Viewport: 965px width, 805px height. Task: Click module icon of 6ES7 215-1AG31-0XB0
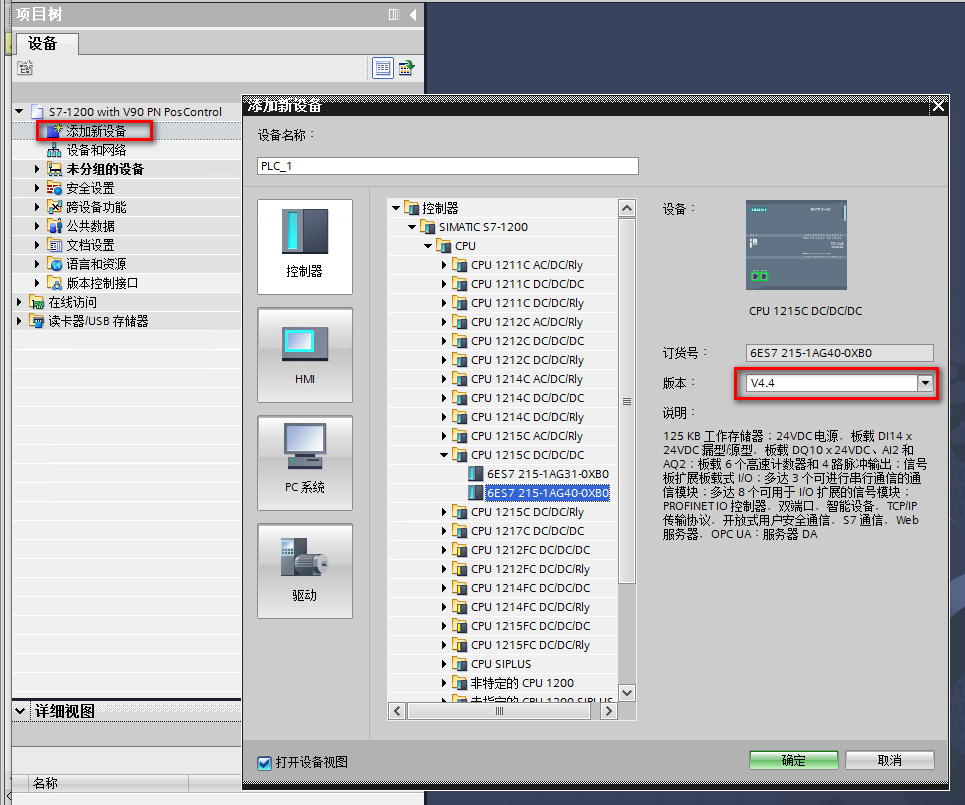click(476, 474)
